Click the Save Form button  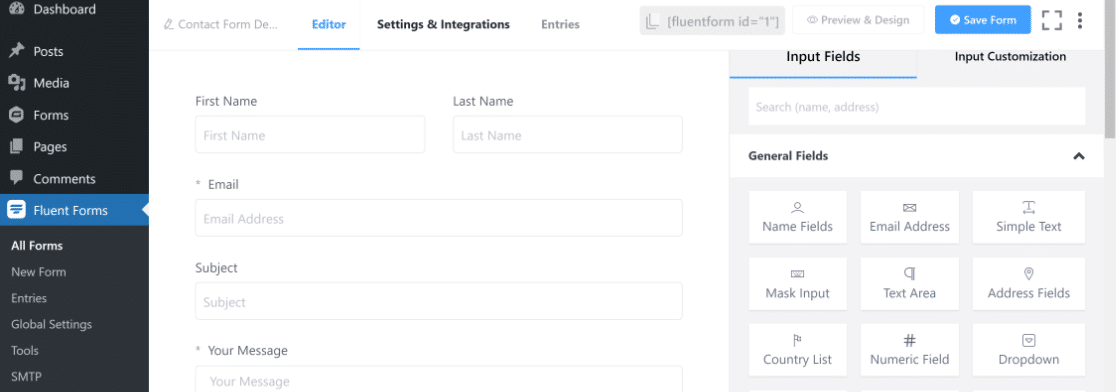(x=983, y=20)
